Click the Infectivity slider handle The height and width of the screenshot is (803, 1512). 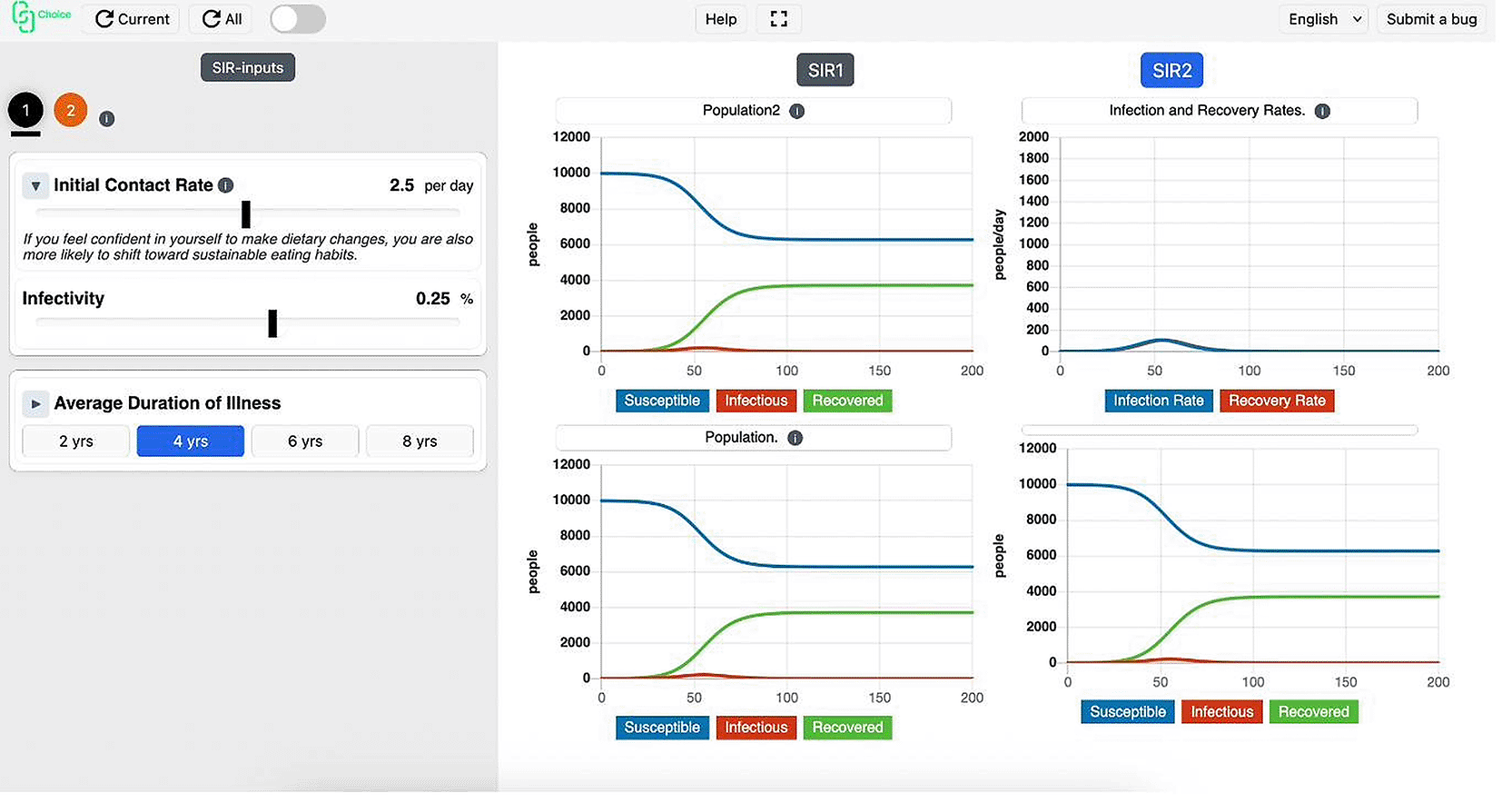(272, 323)
